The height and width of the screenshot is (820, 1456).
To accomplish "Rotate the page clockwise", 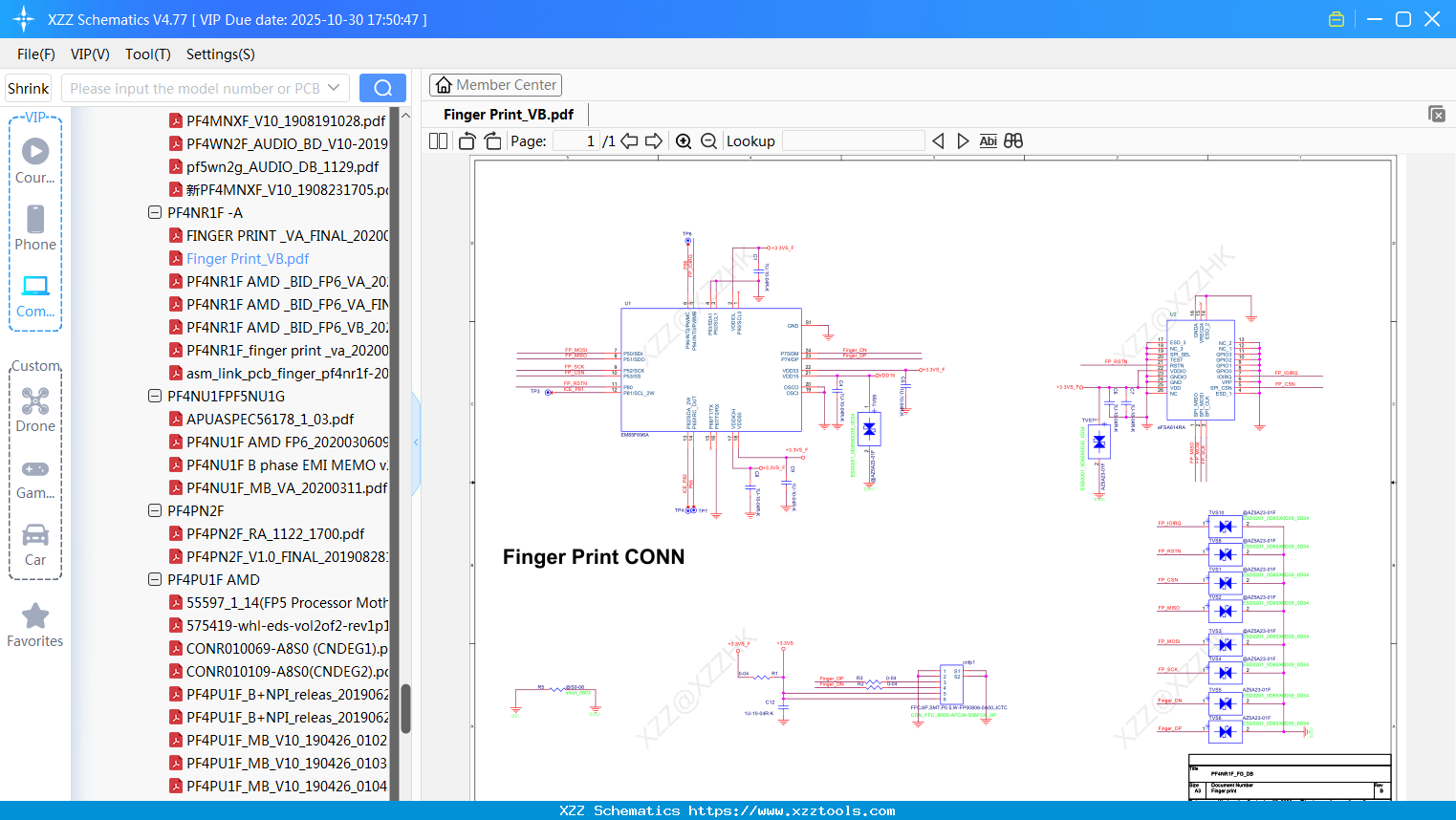I will coord(492,141).
